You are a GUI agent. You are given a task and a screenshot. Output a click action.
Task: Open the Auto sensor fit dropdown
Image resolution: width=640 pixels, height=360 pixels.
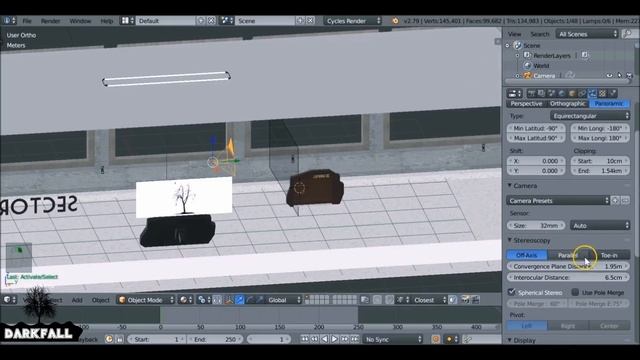[600, 225]
